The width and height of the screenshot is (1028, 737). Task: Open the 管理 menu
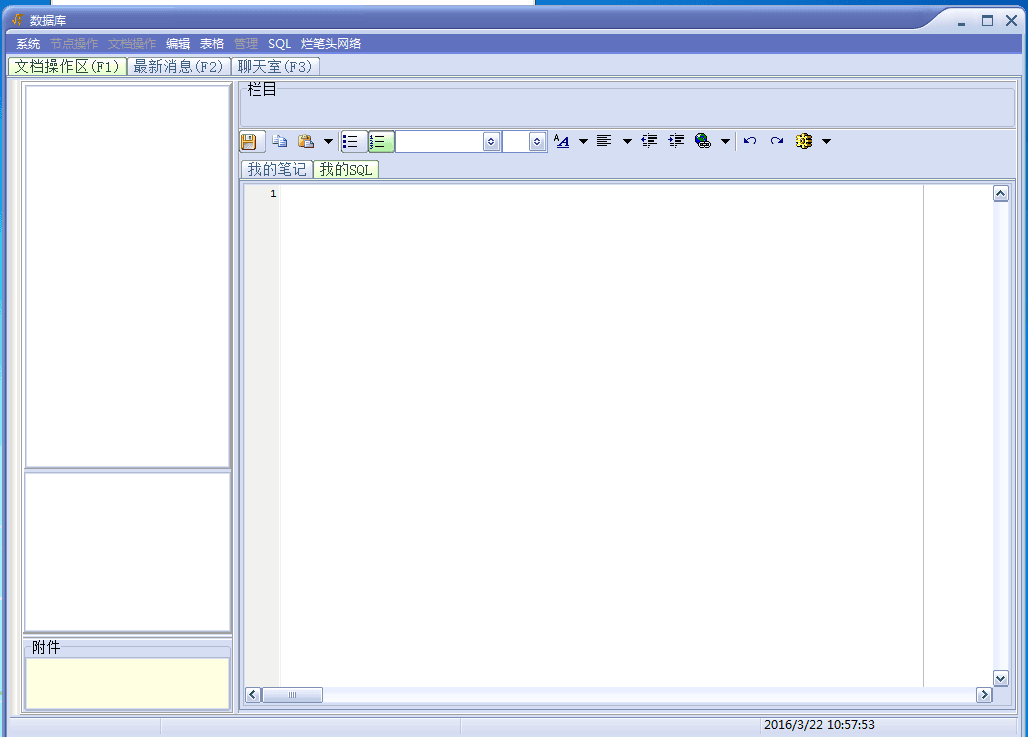(246, 44)
